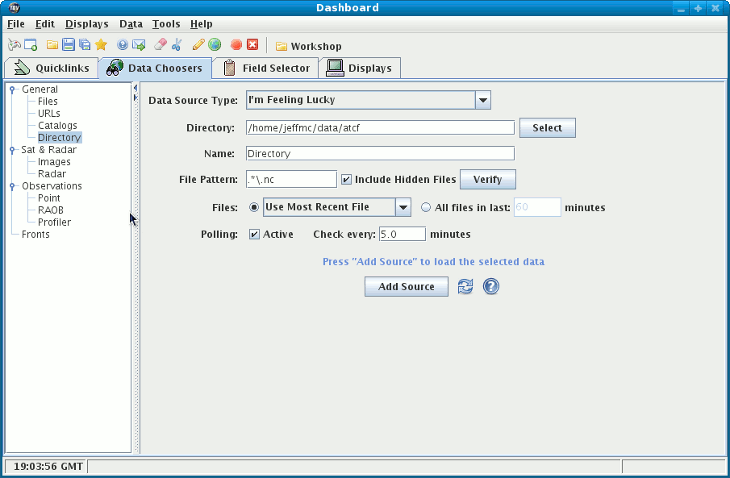This screenshot has height=478, width=730.
Task: Open help with the blue question mark icon
Action: 491,287
